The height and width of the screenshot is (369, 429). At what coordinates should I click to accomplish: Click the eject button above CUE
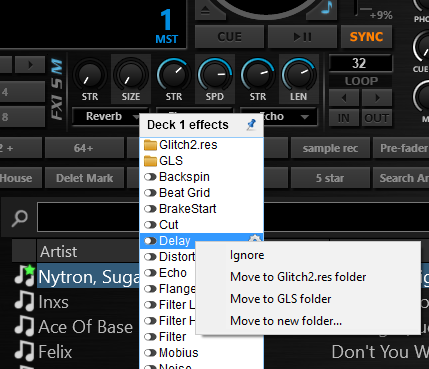point(205,11)
